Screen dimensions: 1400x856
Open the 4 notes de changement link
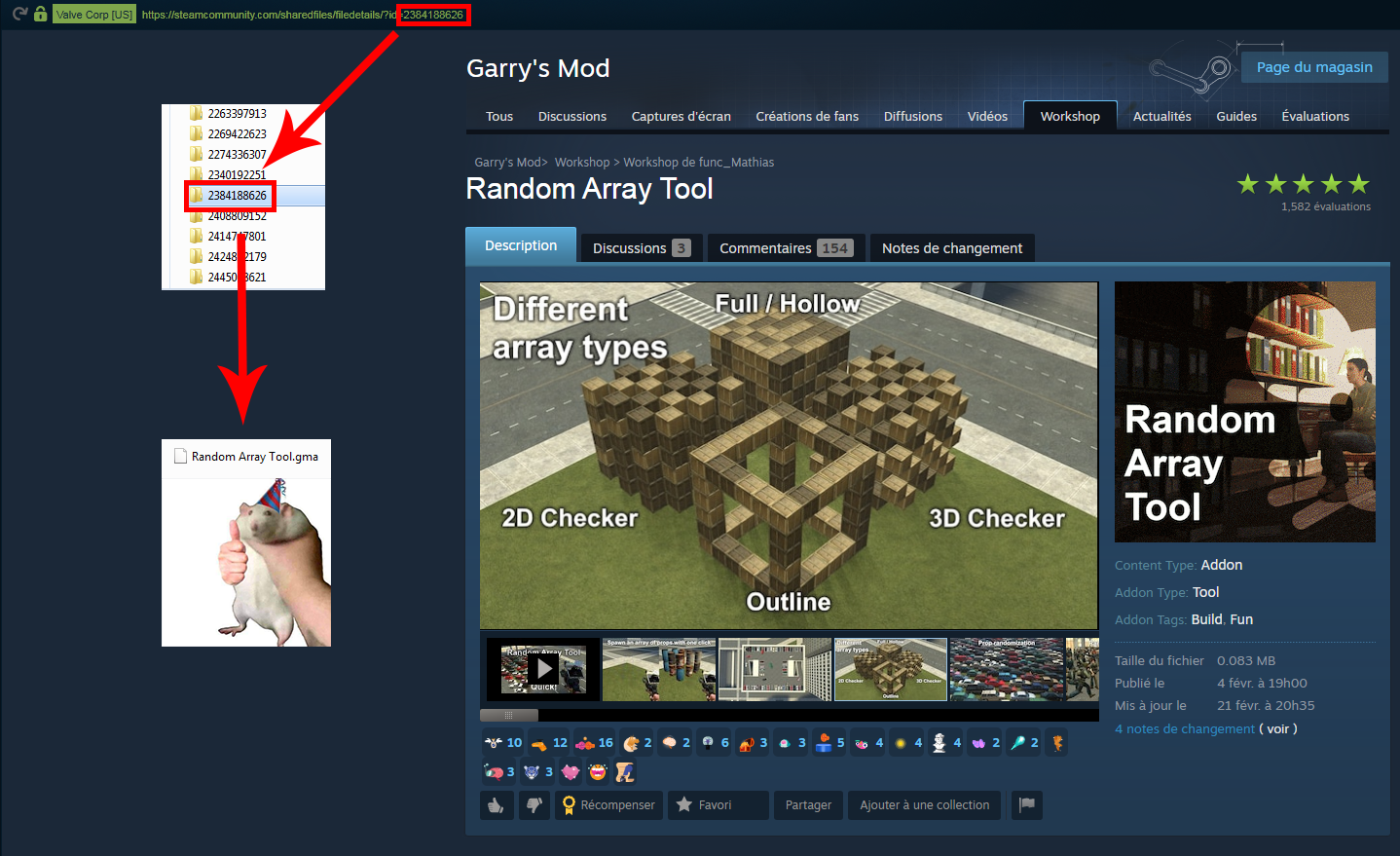pyautogui.click(x=1185, y=728)
